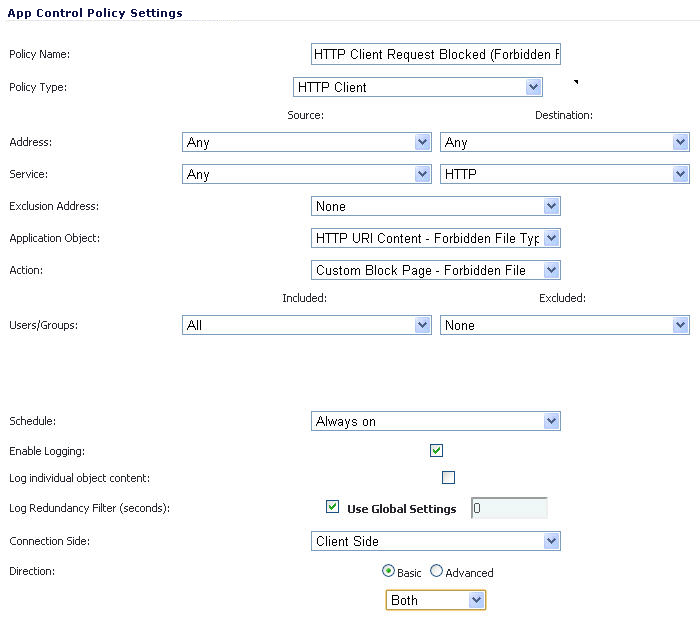Viewport: 700px width, 619px height.
Task: Open the Source Service dropdown
Action: pos(307,174)
